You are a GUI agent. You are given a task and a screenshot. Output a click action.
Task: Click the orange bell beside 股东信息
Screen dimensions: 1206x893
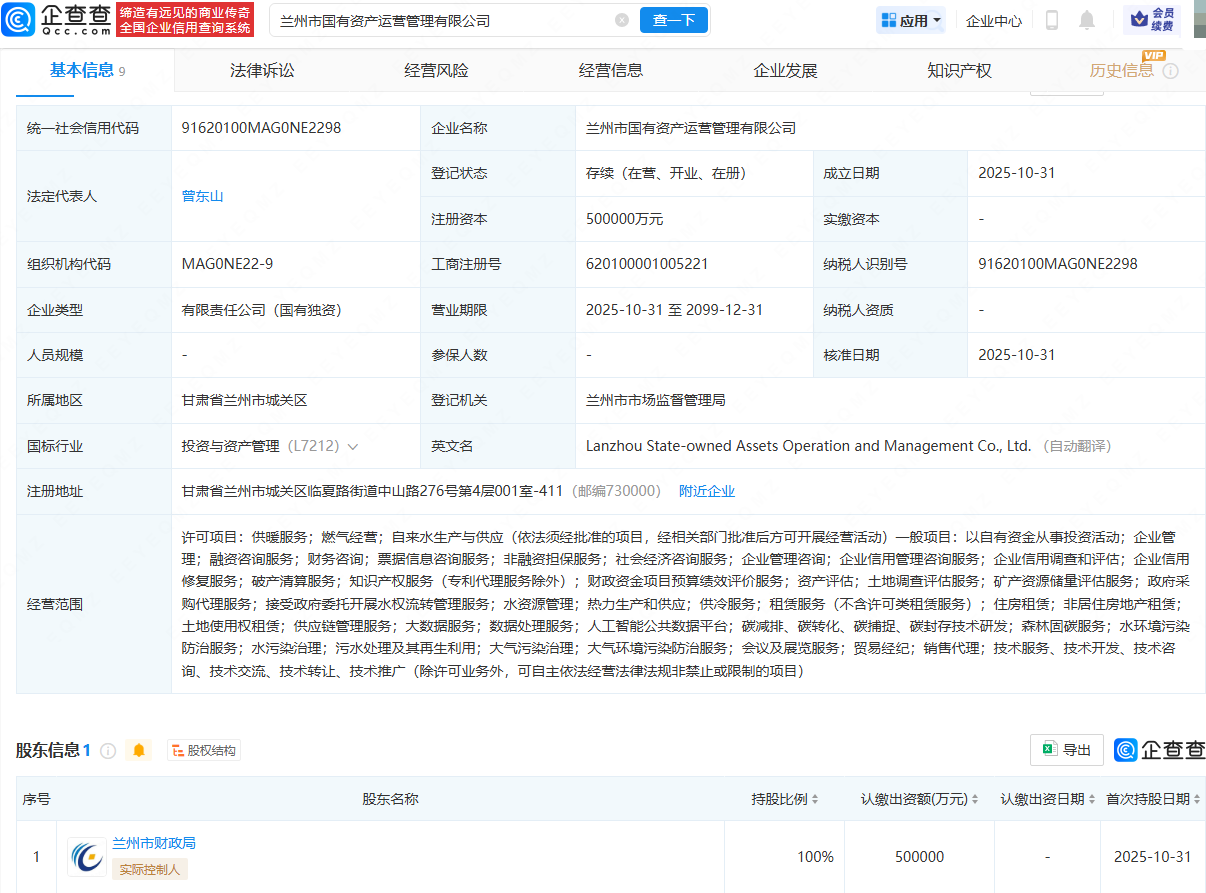coord(139,750)
